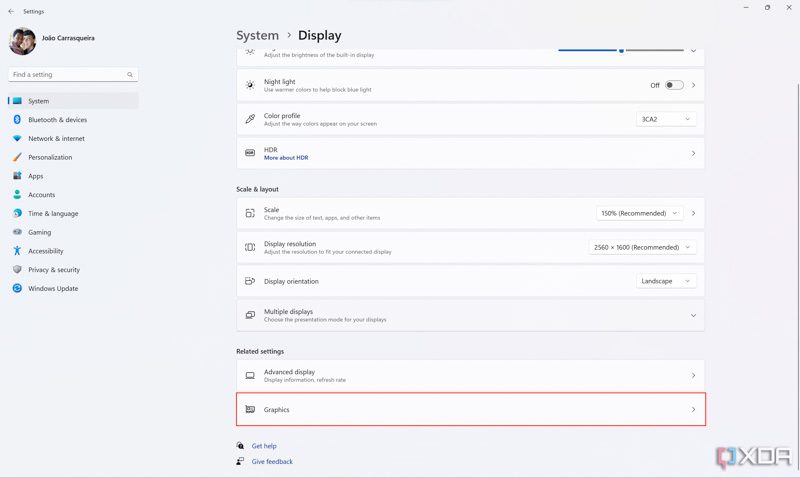Click the System monitor icon in sidebar
This screenshot has height=478, width=800.
(17, 101)
